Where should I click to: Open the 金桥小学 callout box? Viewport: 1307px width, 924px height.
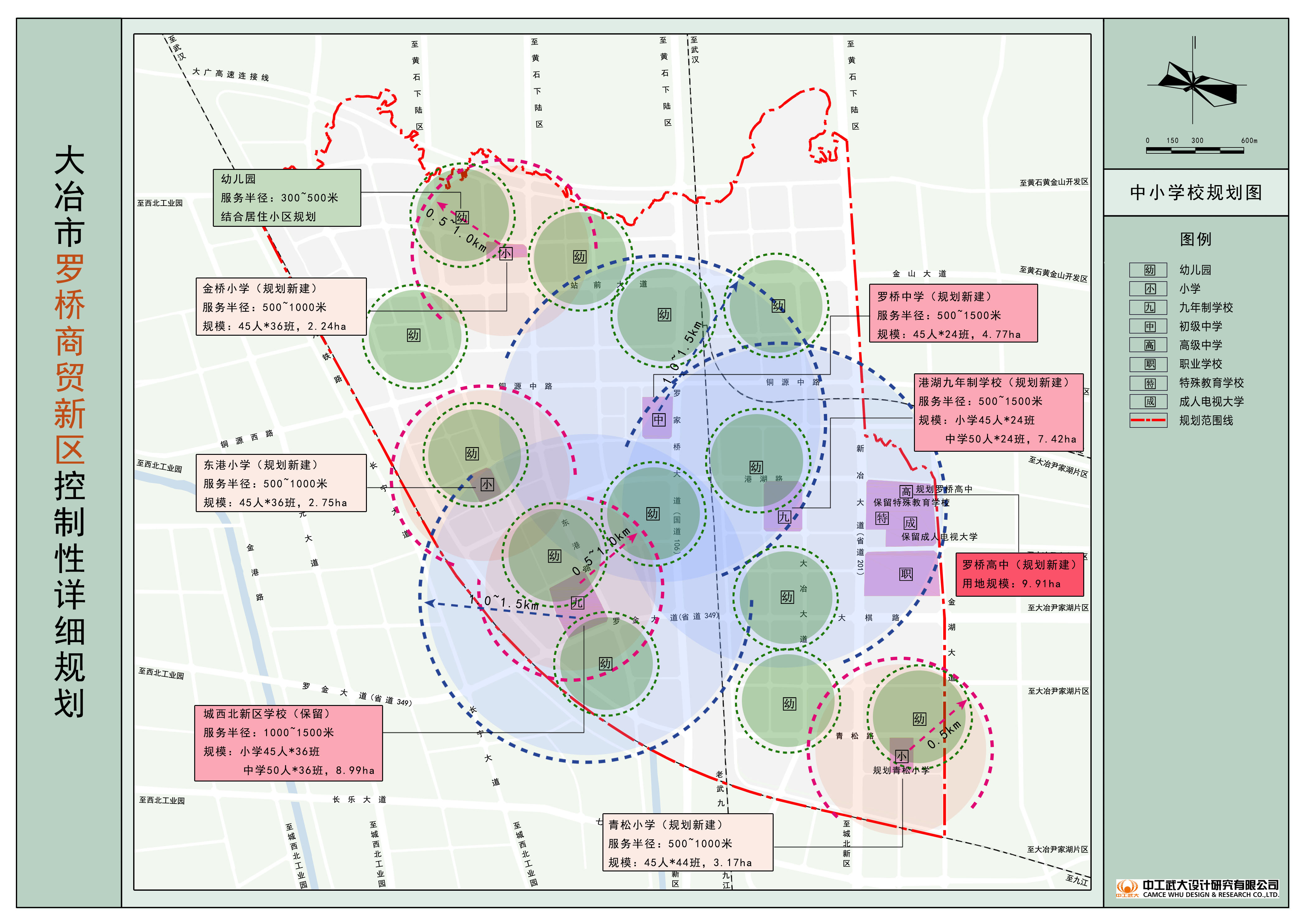pos(281,307)
